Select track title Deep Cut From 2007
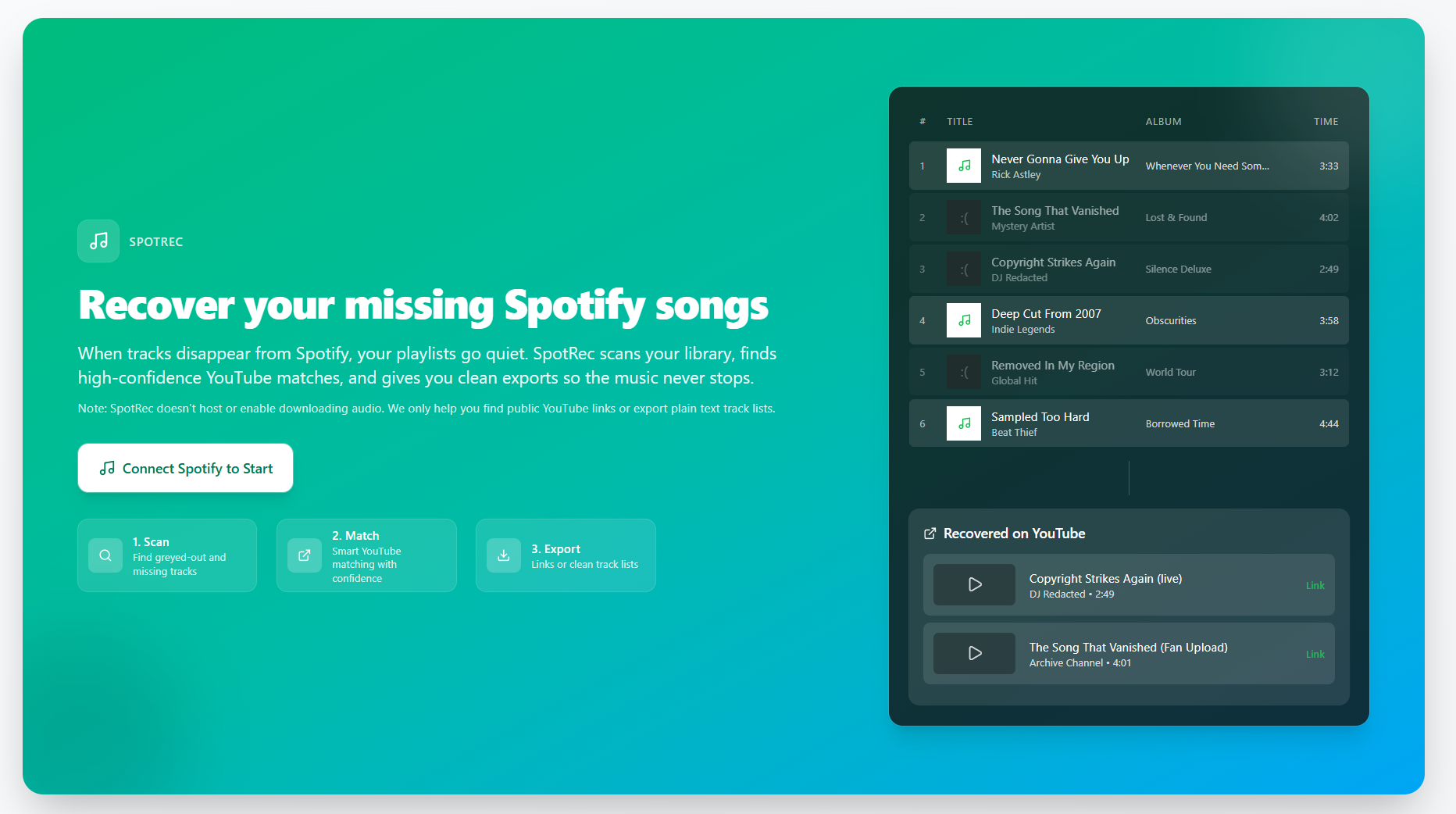This screenshot has width=1456, height=814. (1047, 313)
